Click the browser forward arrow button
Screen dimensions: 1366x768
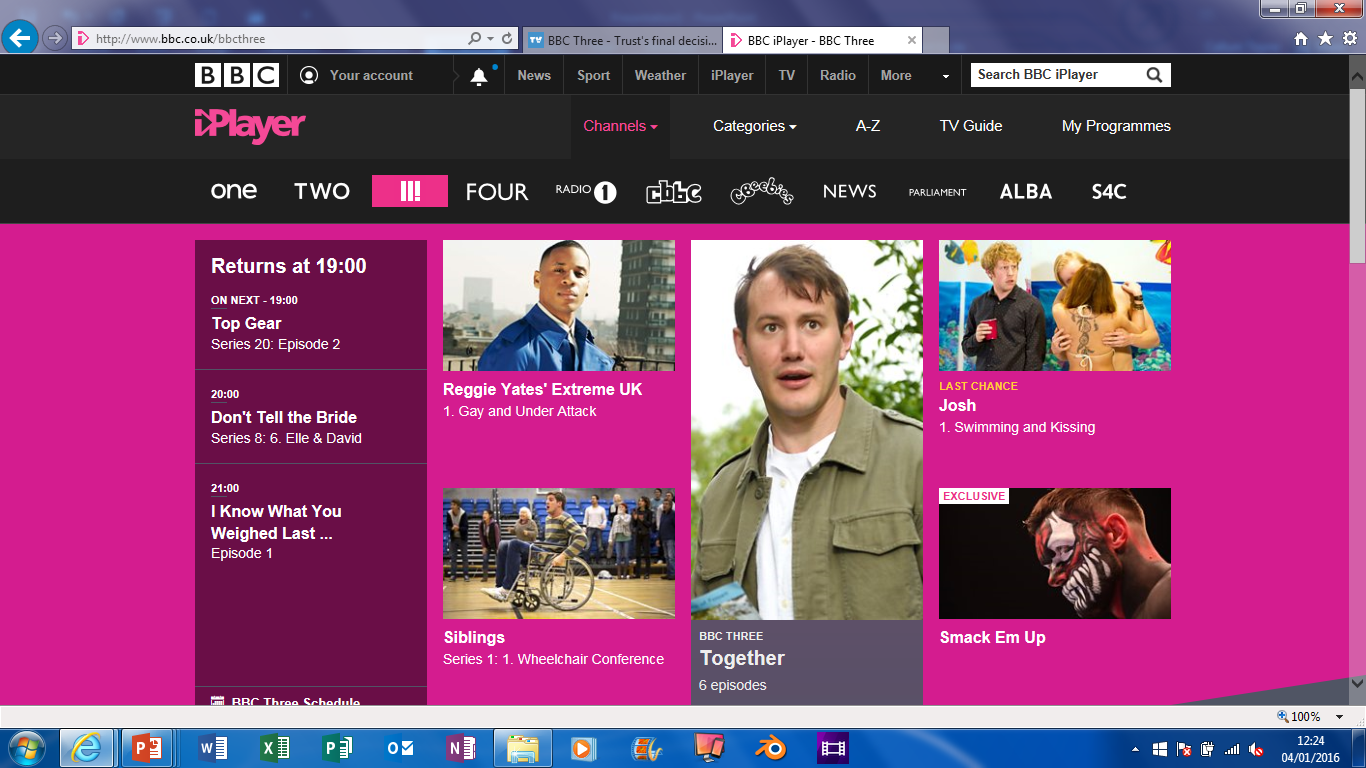[x=56, y=39]
